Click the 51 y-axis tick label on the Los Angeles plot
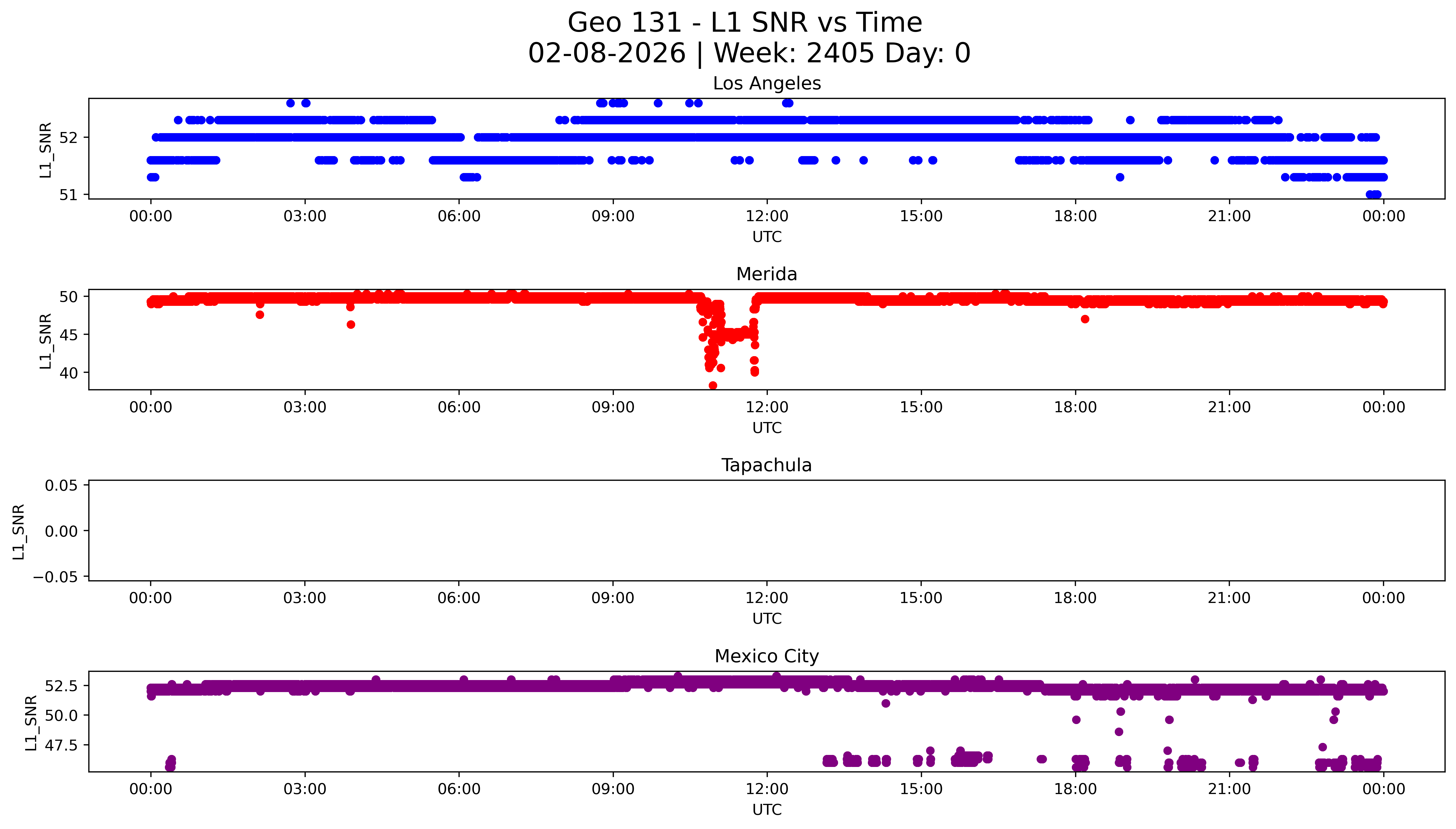The image size is (1456, 829). (68, 195)
